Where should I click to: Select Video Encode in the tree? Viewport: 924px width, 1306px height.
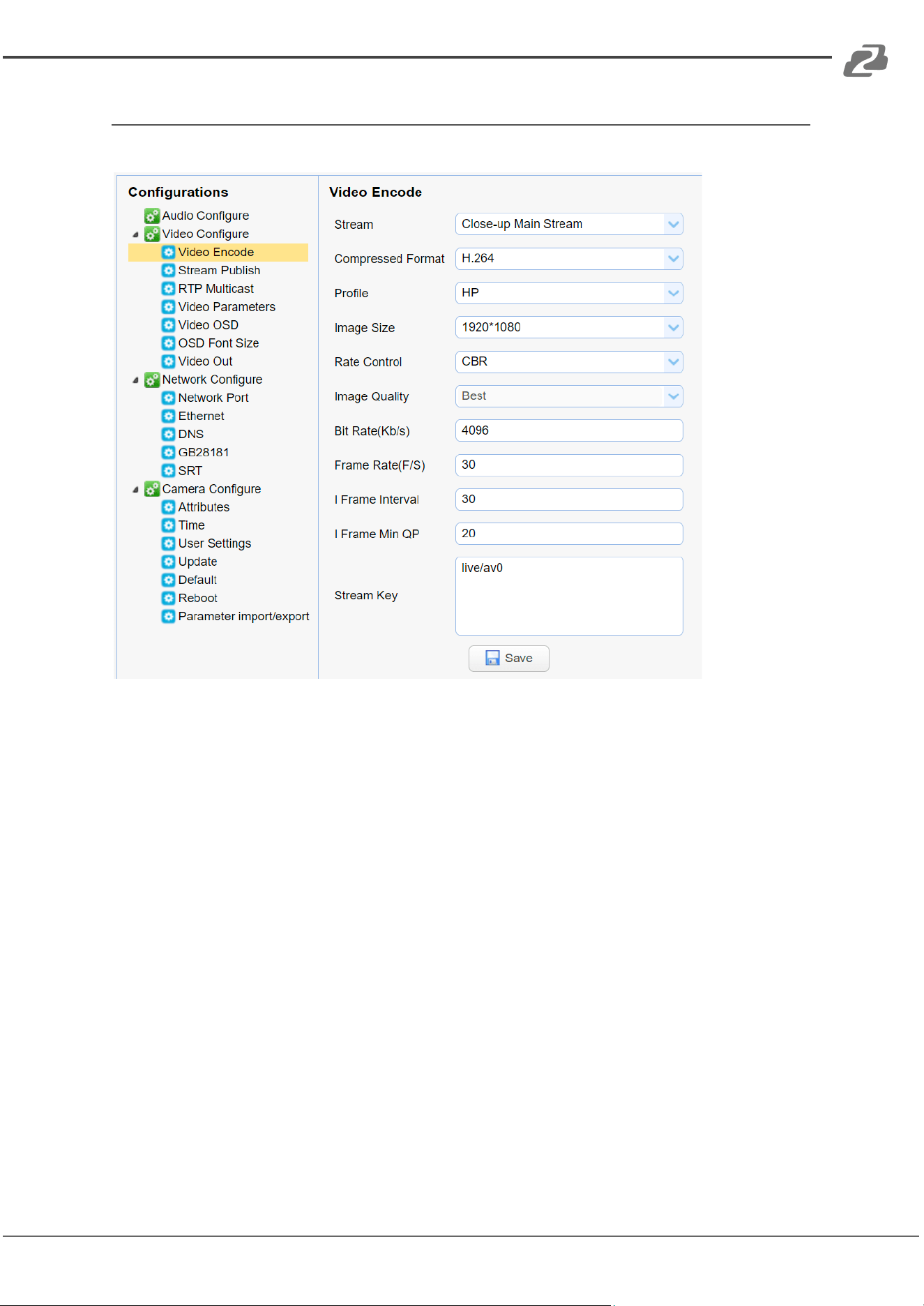point(218,252)
